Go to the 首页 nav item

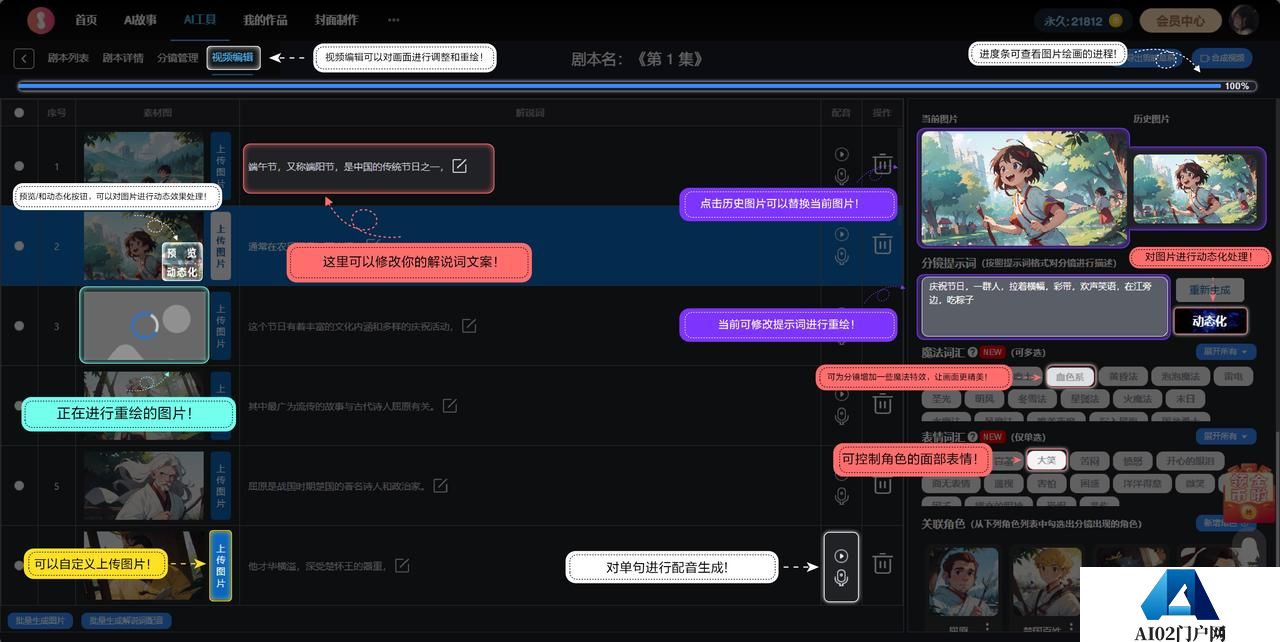[86, 20]
